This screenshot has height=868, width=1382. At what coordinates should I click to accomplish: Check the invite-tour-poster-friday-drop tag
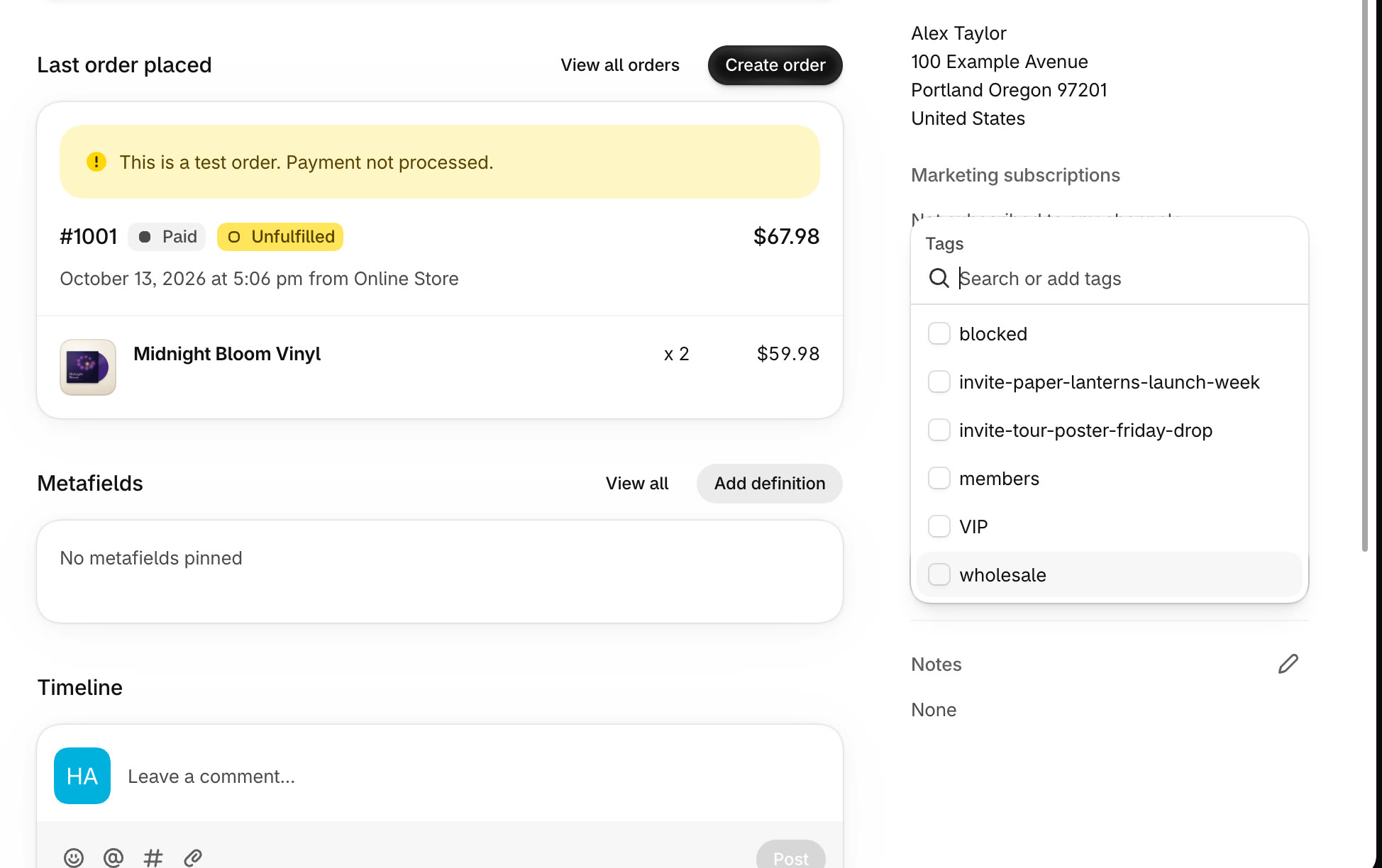[939, 430]
